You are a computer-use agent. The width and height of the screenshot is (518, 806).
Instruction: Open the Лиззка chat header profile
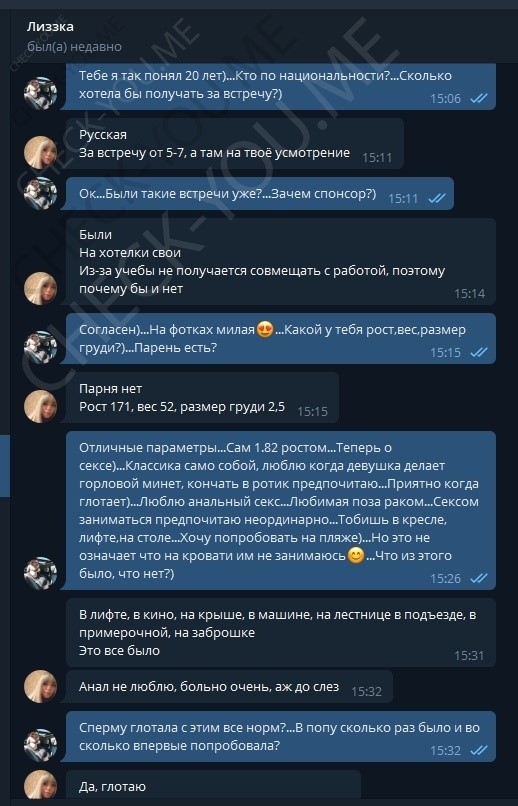click(x=50, y=27)
